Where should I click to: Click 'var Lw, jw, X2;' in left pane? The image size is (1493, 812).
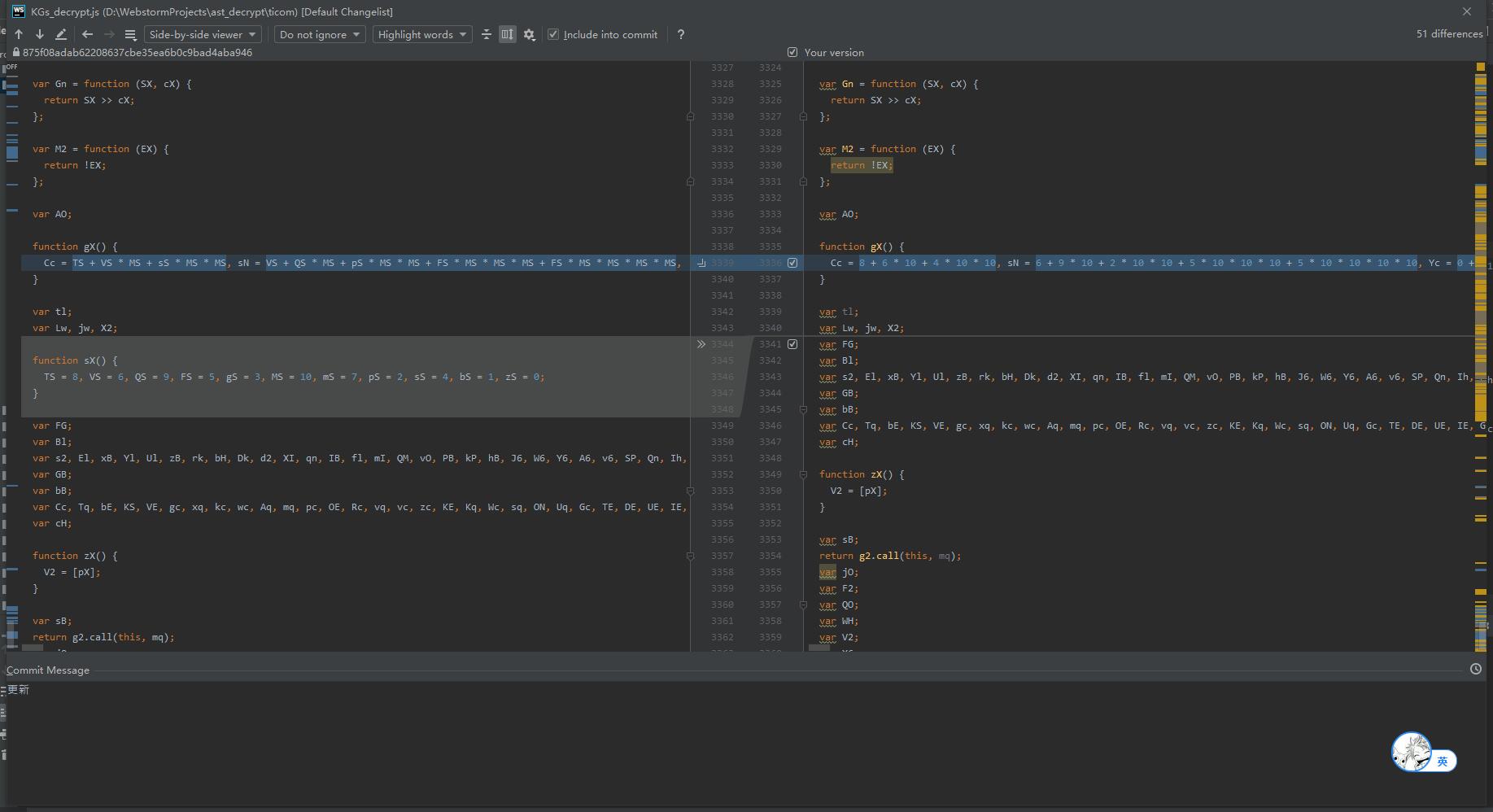click(x=75, y=328)
